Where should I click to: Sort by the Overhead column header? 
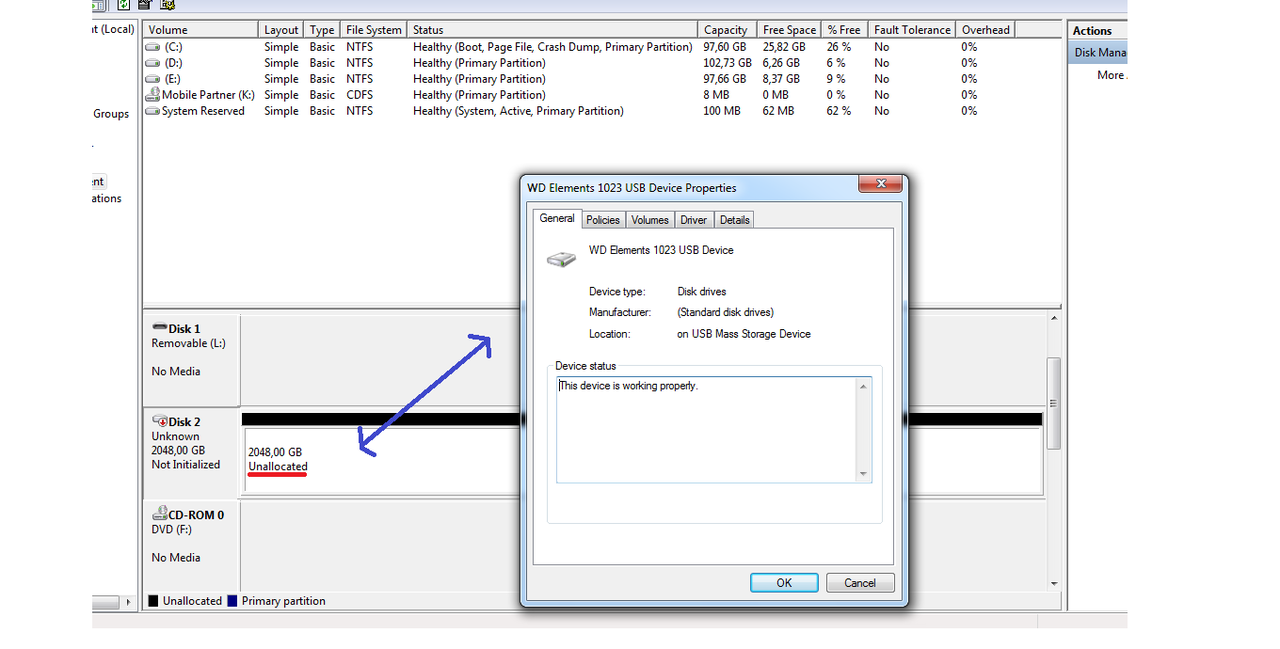[986, 30]
